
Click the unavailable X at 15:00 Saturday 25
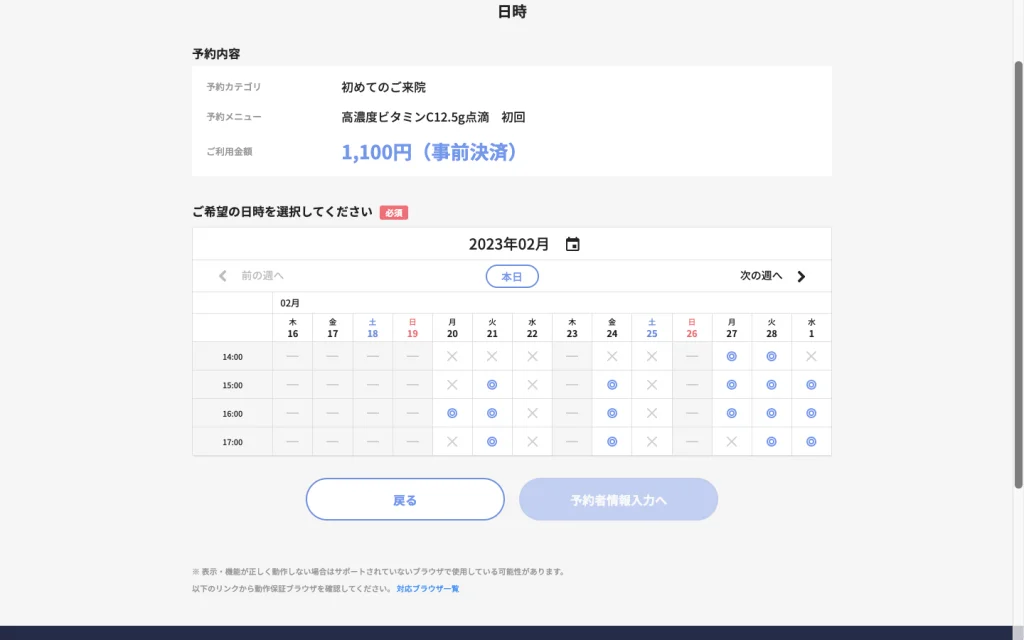pos(652,385)
